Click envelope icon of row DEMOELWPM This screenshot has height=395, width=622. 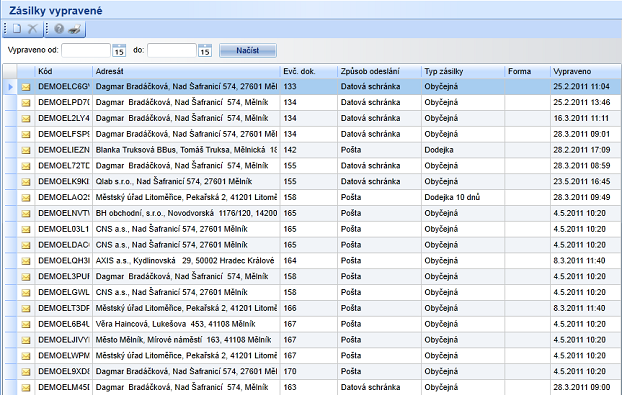26,356
